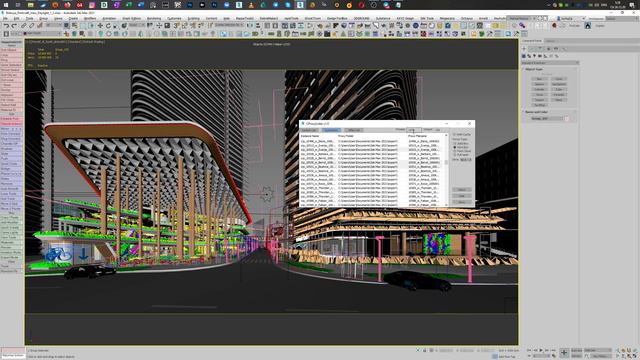
Task: Click Windows Start button in taskbar
Action: tap(6, 5)
